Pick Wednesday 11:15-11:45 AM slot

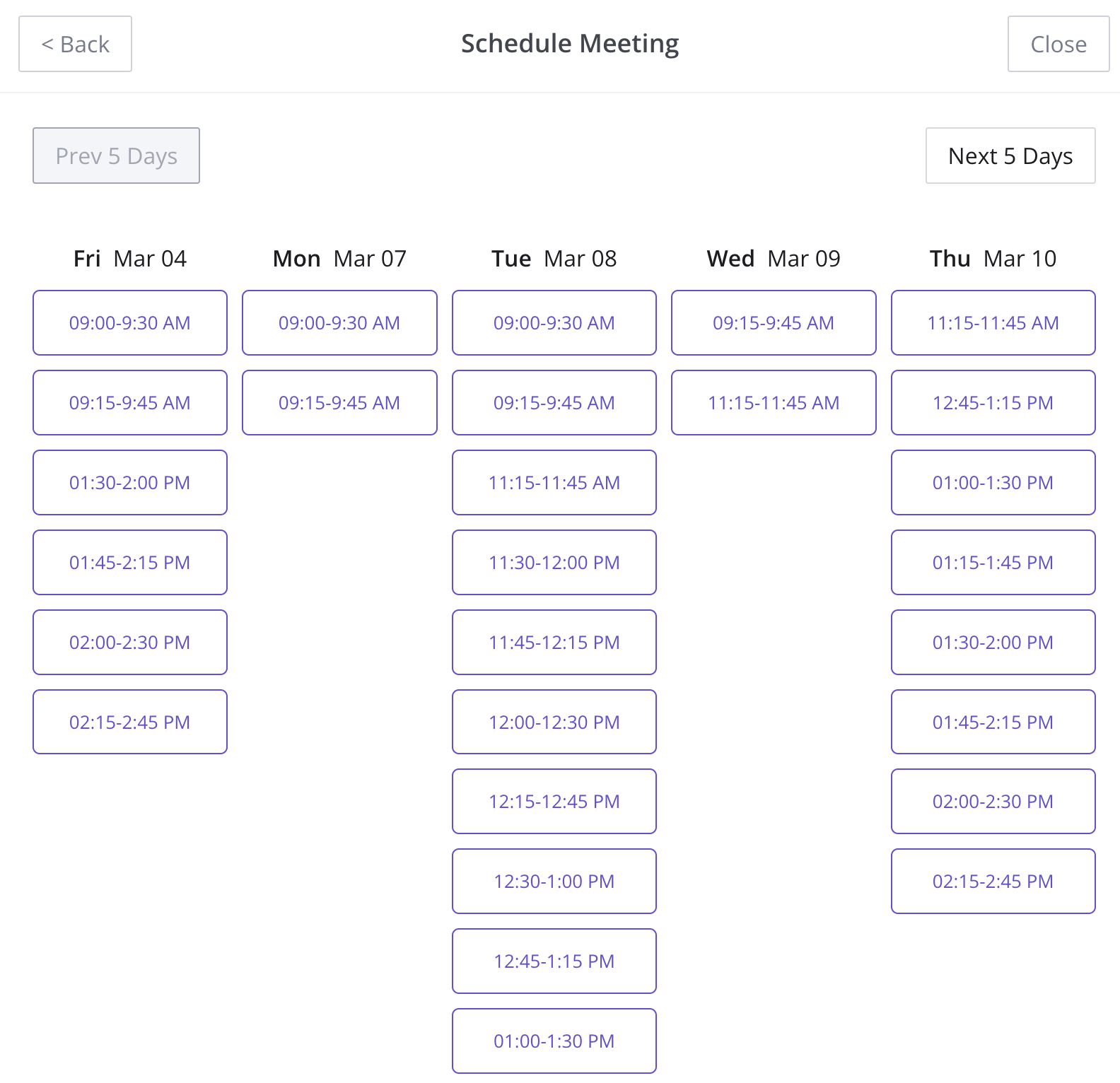tap(774, 403)
